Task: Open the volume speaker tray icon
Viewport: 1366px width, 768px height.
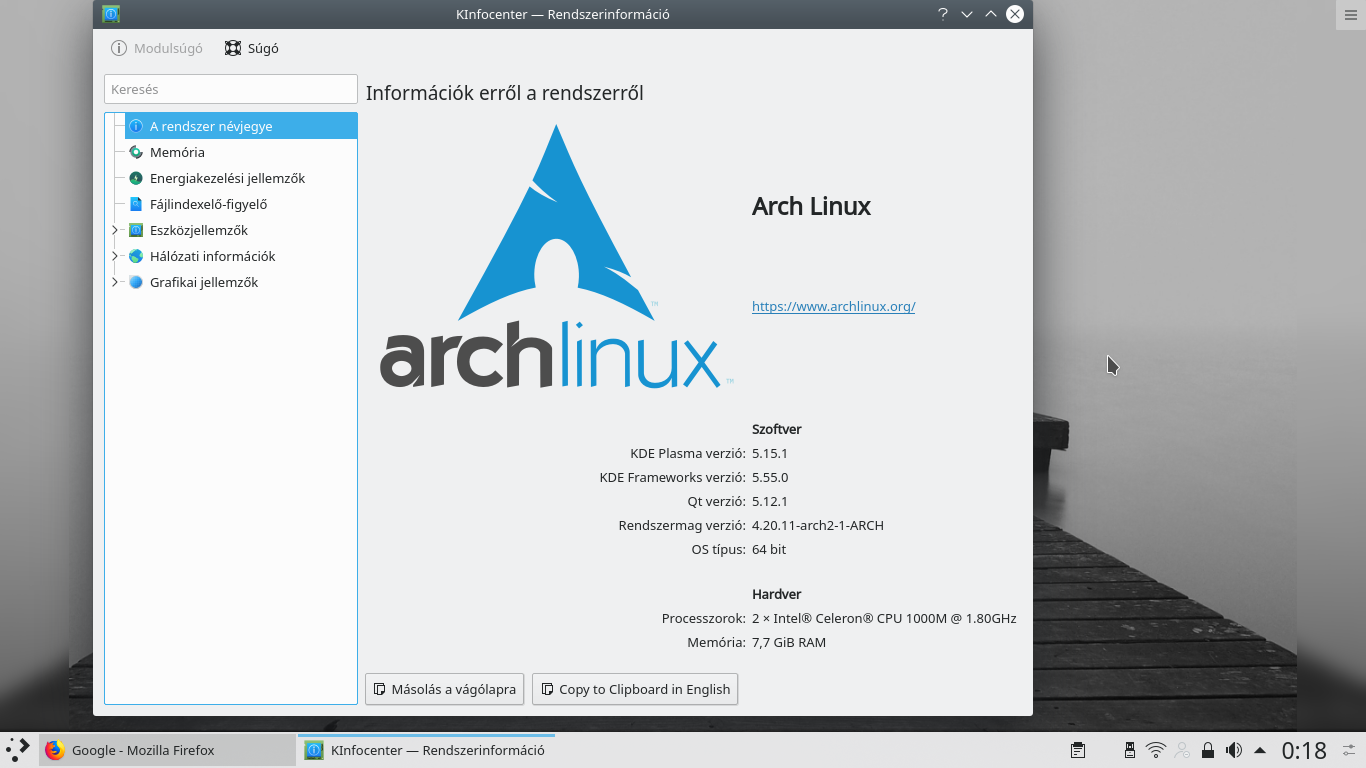Action: pos(1234,750)
